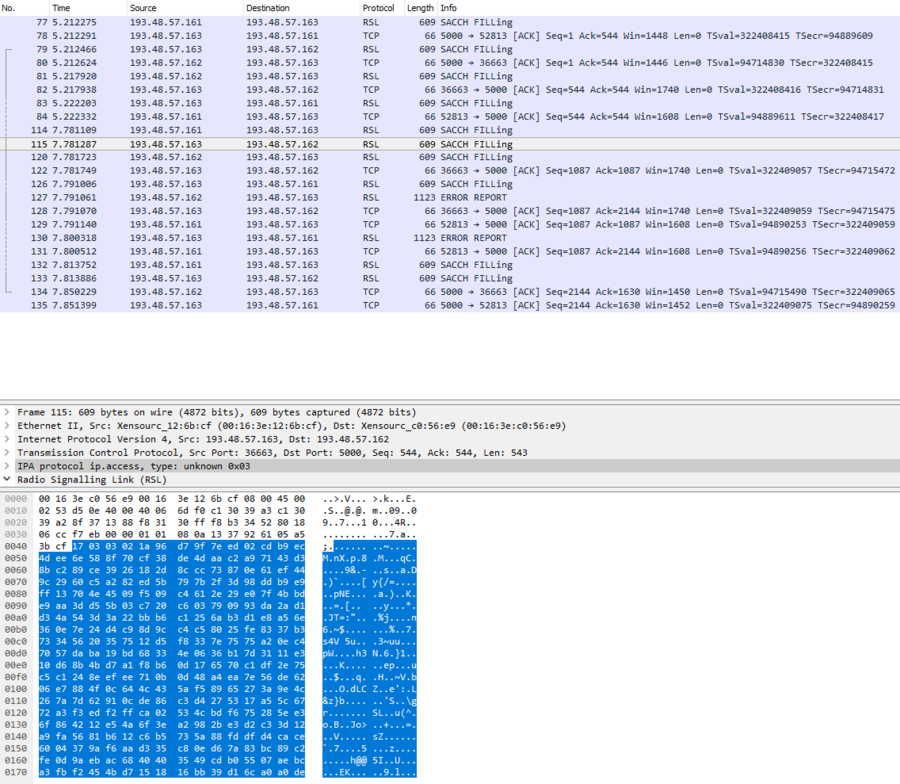Expand IPA protocol ip.access section
This screenshot has height=784, width=900.
(8, 466)
